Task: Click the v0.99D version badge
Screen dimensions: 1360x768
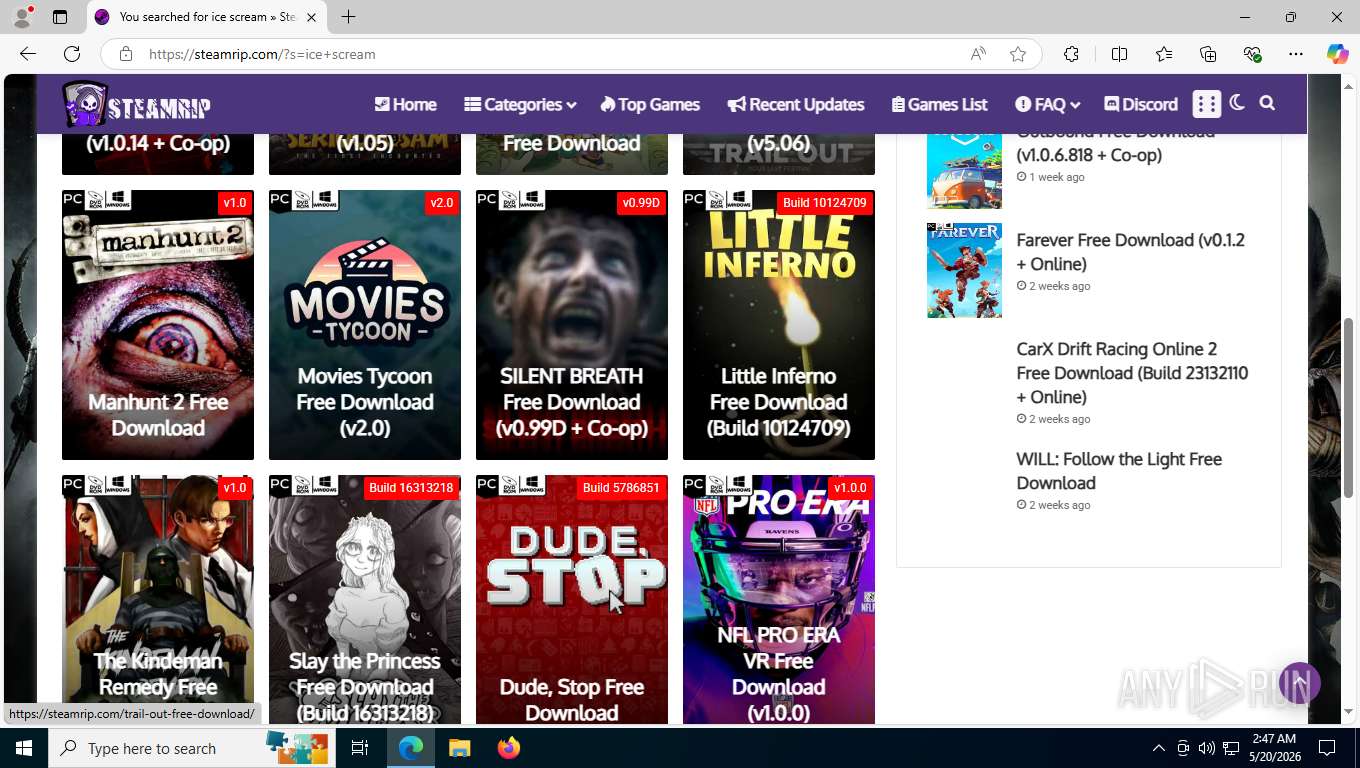Action: pos(641,203)
